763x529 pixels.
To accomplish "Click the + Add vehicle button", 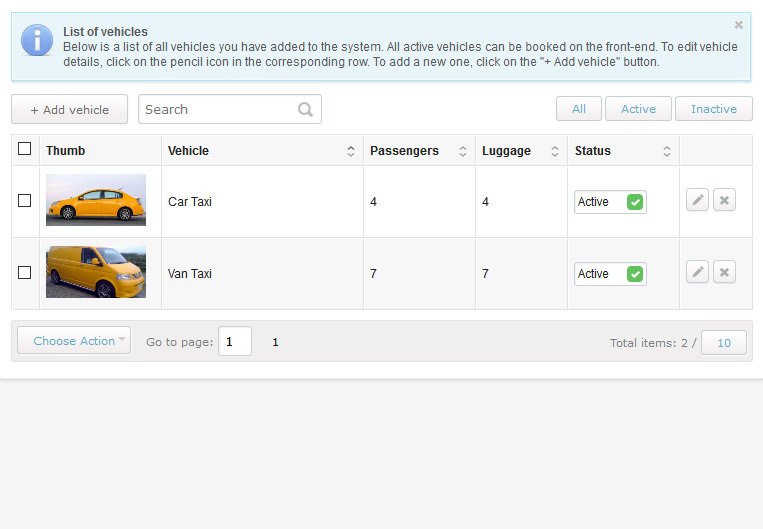I will (x=70, y=109).
